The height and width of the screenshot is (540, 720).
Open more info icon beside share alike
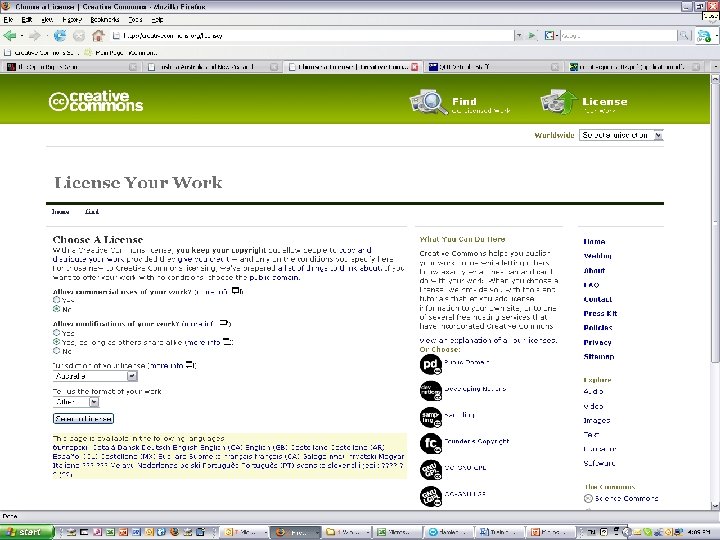[x=227, y=342]
